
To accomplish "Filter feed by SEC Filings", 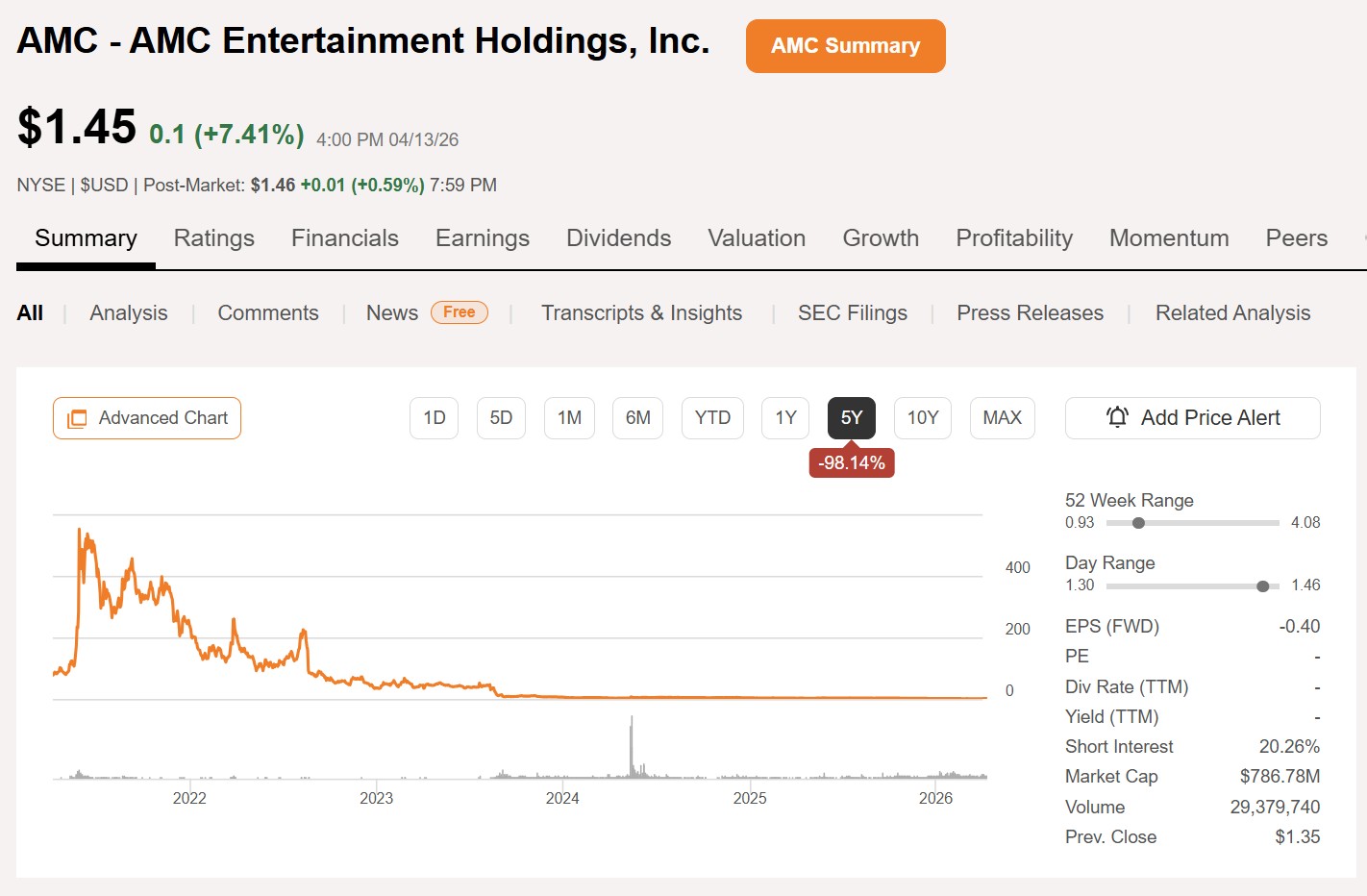I will pyautogui.click(x=852, y=313).
